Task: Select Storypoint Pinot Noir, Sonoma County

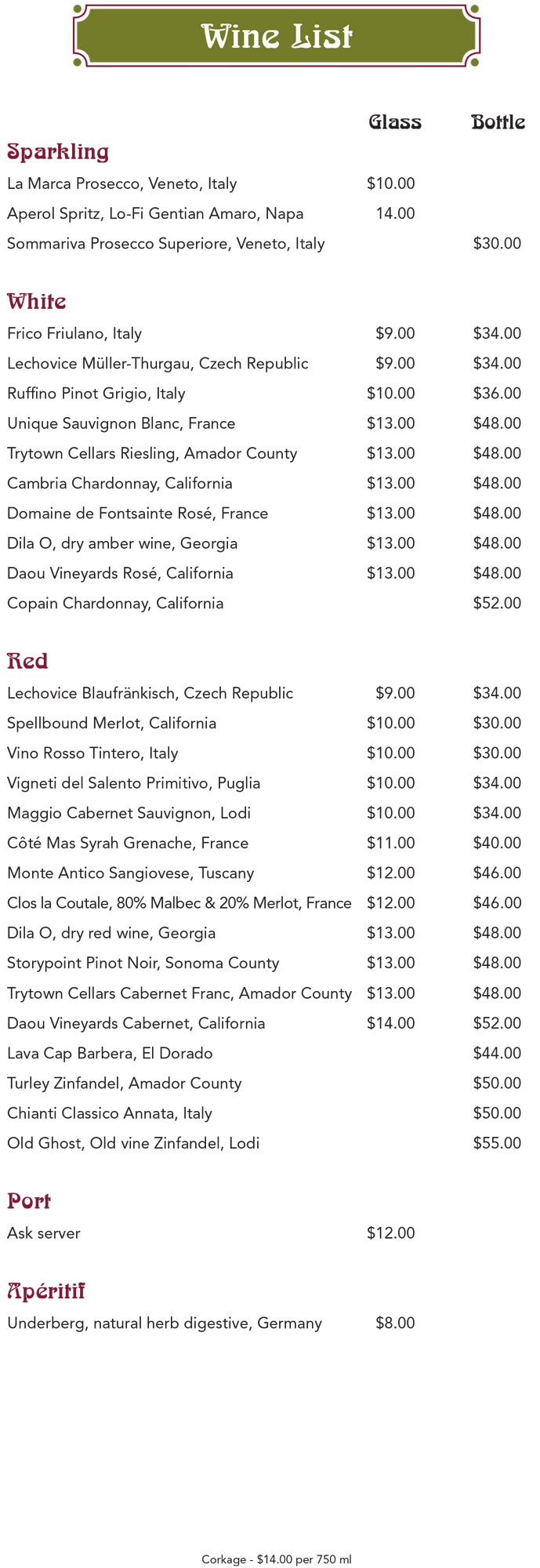Action: tap(143, 964)
